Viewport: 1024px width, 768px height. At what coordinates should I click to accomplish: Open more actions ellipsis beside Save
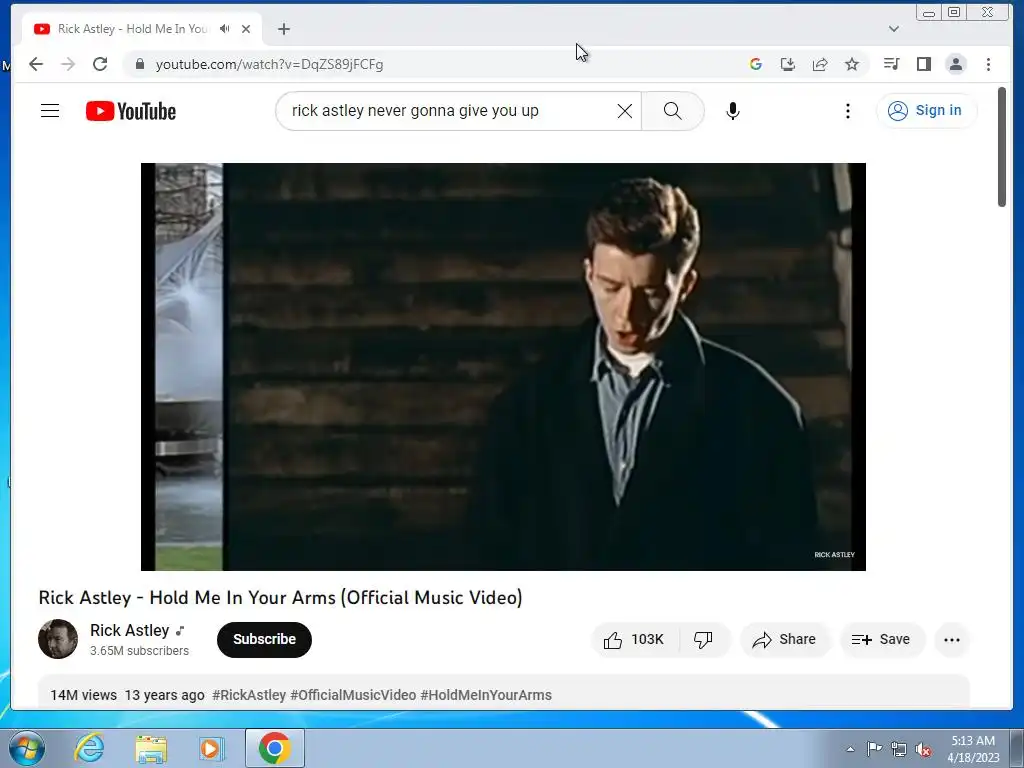point(952,639)
